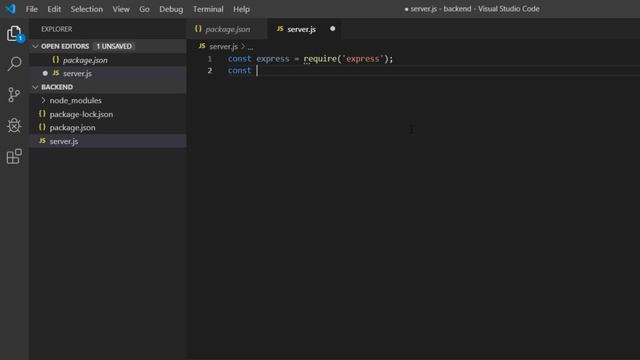This screenshot has width=640, height=360.
Task: Open the Debug view bug icon
Action: [14, 125]
